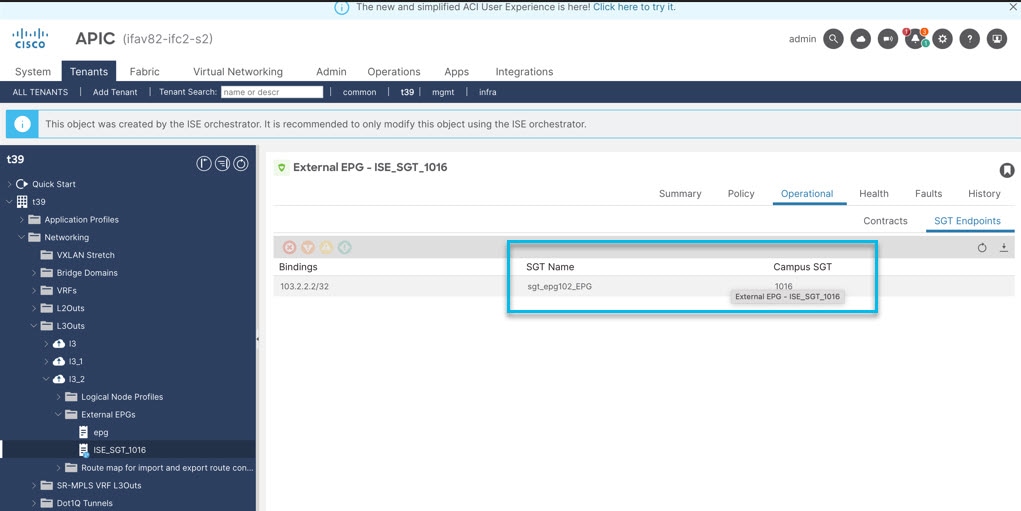Click the red critical fault filter icon
Image resolution: width=1021 pixels, height=511 pixels.
289,247
